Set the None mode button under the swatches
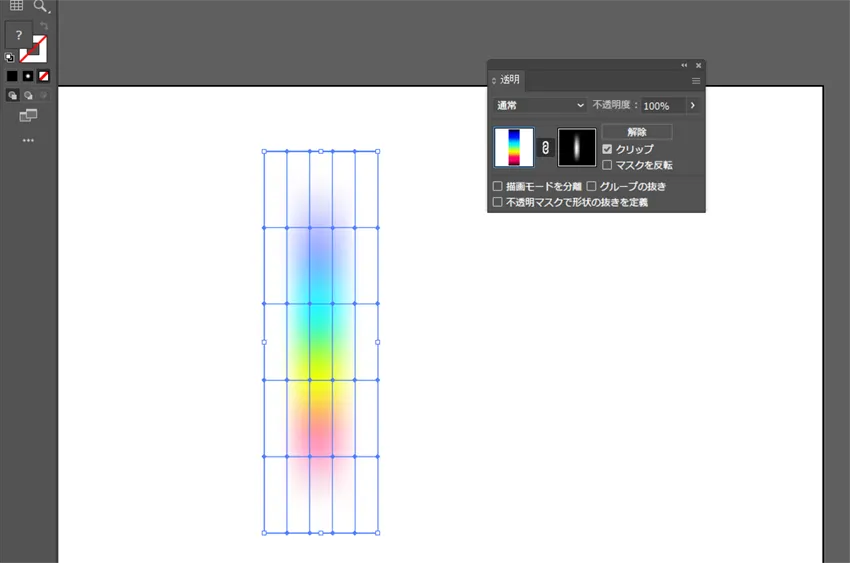This screenshot has width=850, height=563. pyautogui.click(x=43, y=76)
